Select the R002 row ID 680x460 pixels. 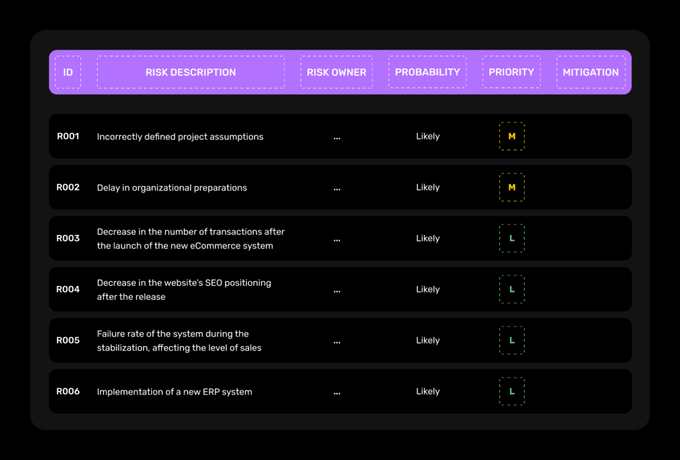(x=68, y=187)
